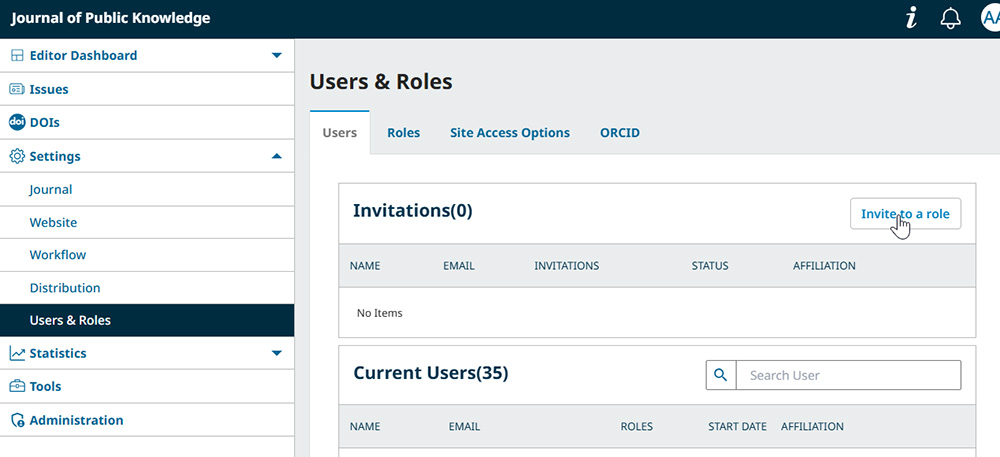Expand the Editor Dashboard arrow
This screenshot has width=1000, height=457.
point(277,55)
